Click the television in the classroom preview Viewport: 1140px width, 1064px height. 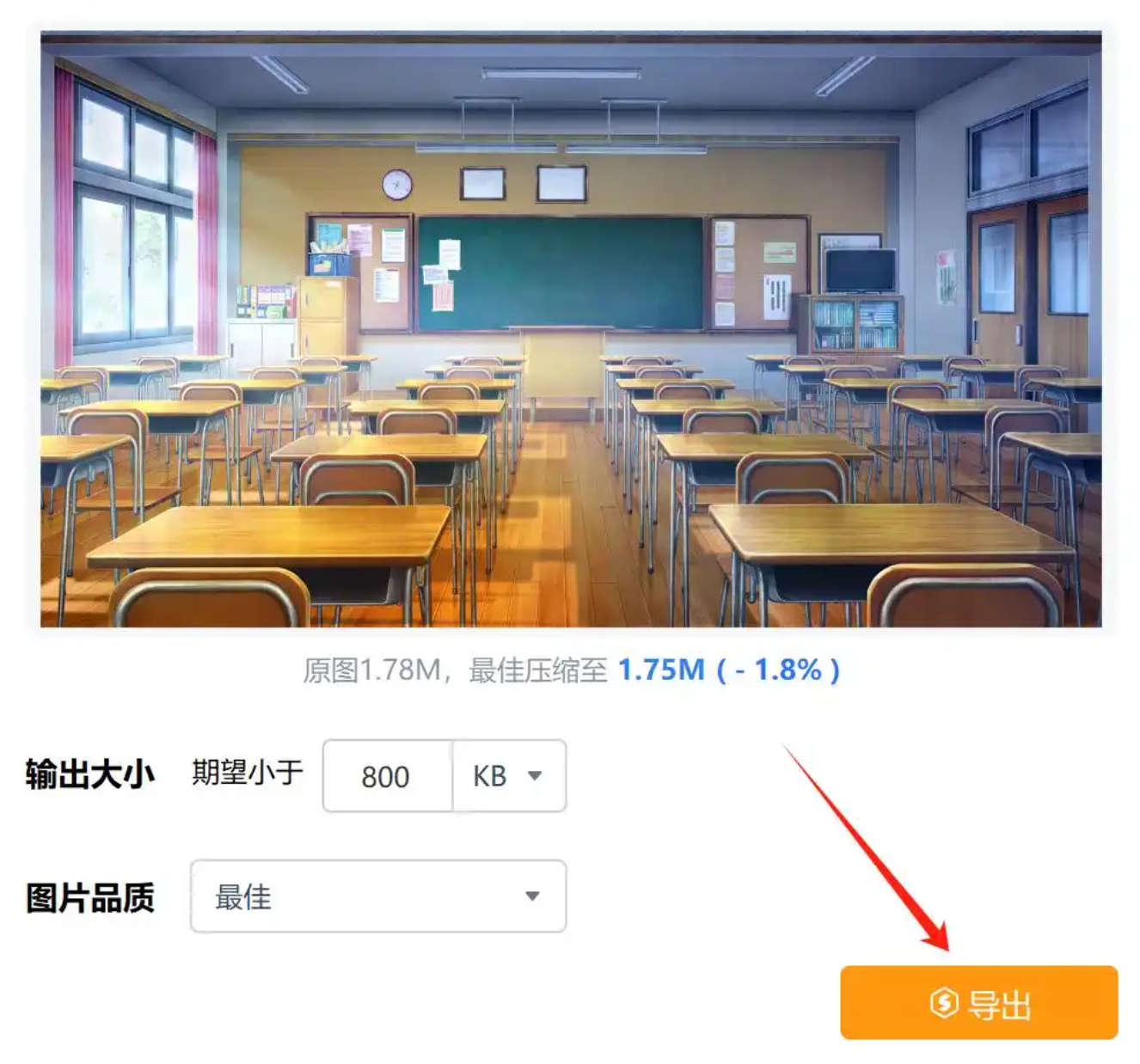pos(860,271)
